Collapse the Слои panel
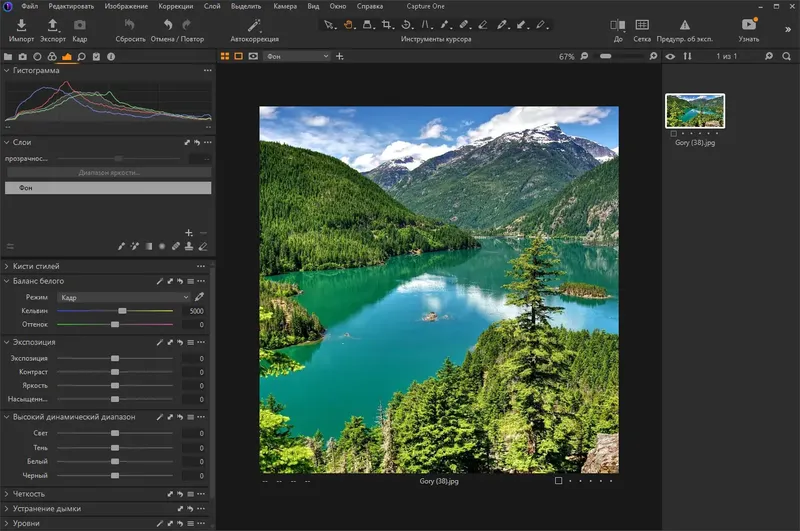 coord(7,142)
